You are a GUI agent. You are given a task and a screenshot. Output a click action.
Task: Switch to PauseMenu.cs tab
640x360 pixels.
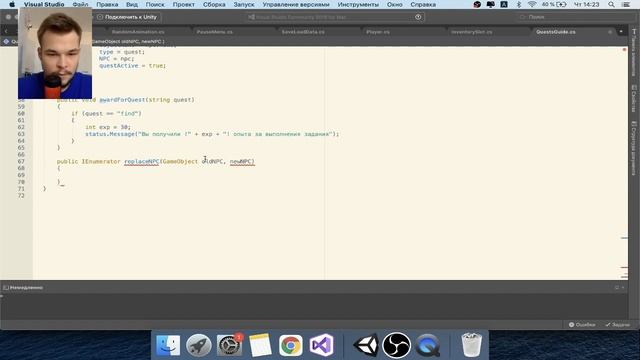214,32
